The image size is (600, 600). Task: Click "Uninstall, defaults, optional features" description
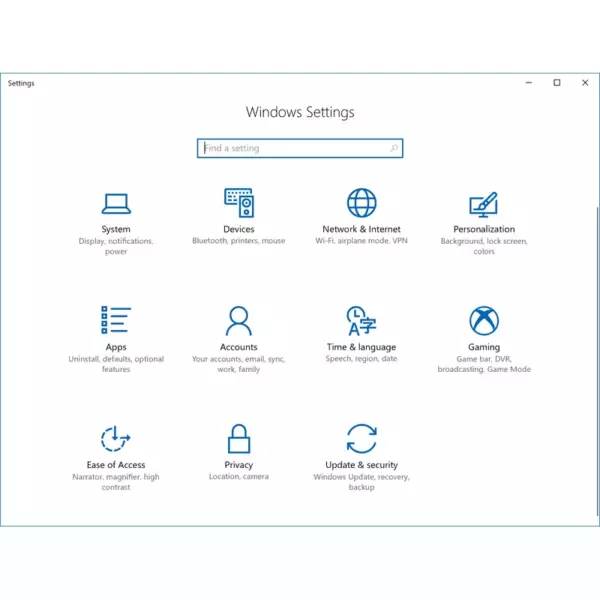click(x=116, y=364)
